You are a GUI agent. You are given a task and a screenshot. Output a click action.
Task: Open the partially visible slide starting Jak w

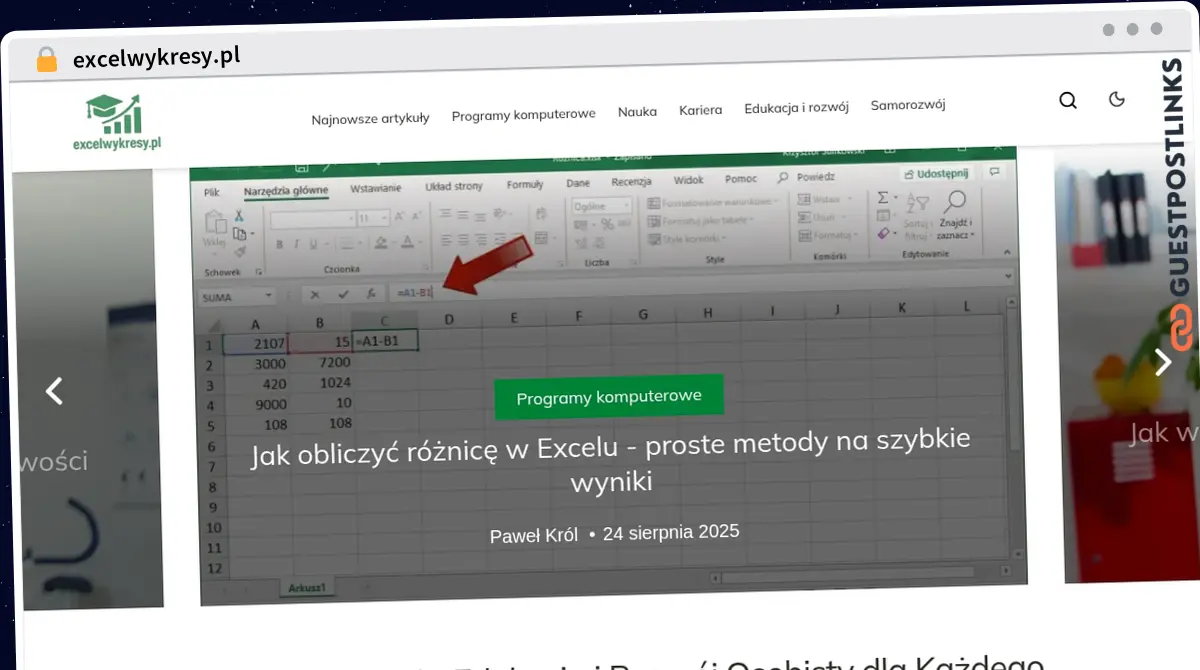(1164, 432)
